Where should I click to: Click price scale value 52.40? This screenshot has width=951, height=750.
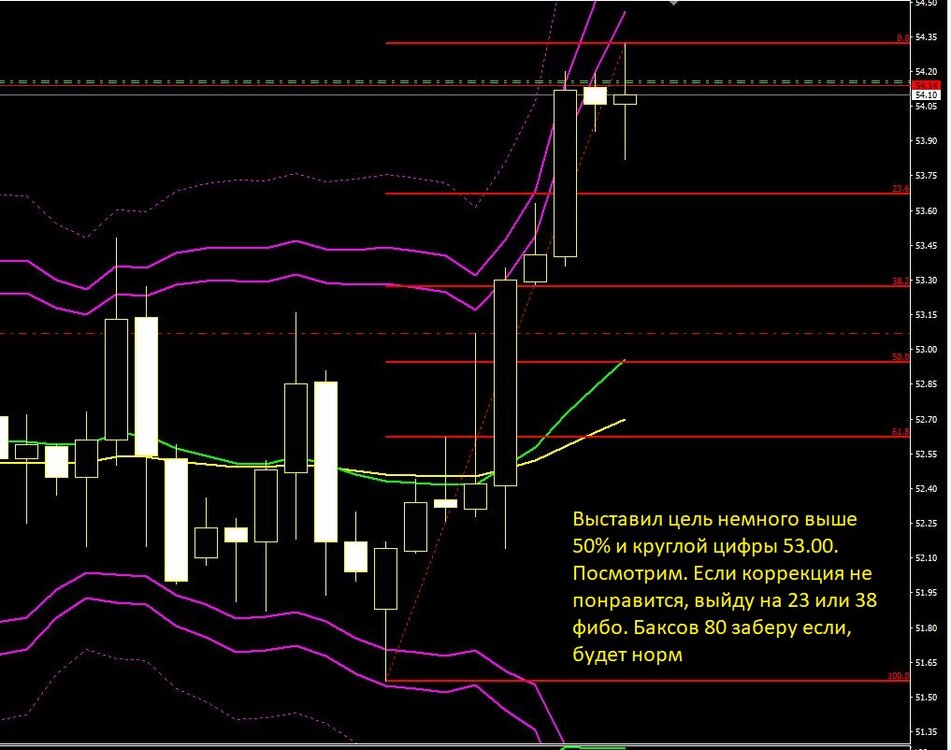point(926,489)
